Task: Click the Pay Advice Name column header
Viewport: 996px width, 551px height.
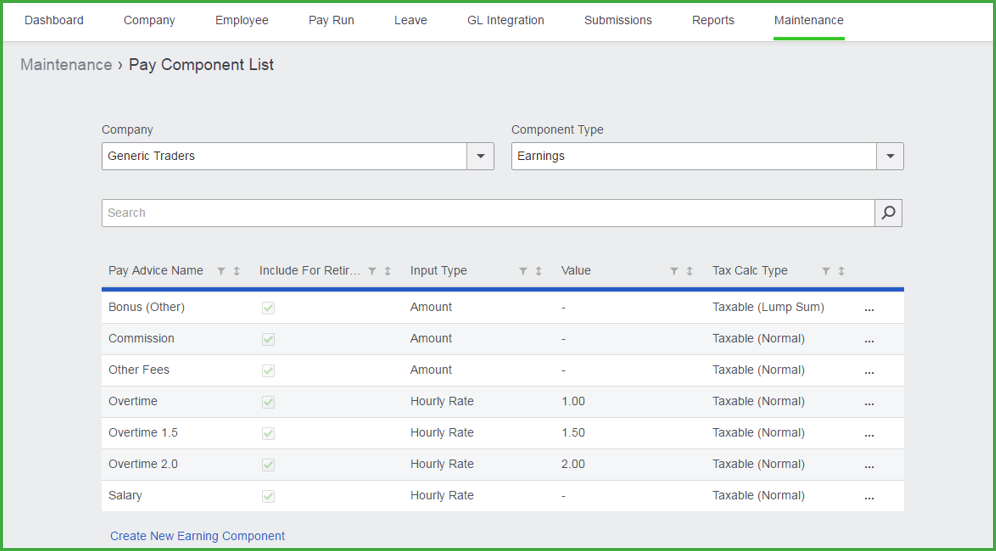Action: click(x=156, y=271)
